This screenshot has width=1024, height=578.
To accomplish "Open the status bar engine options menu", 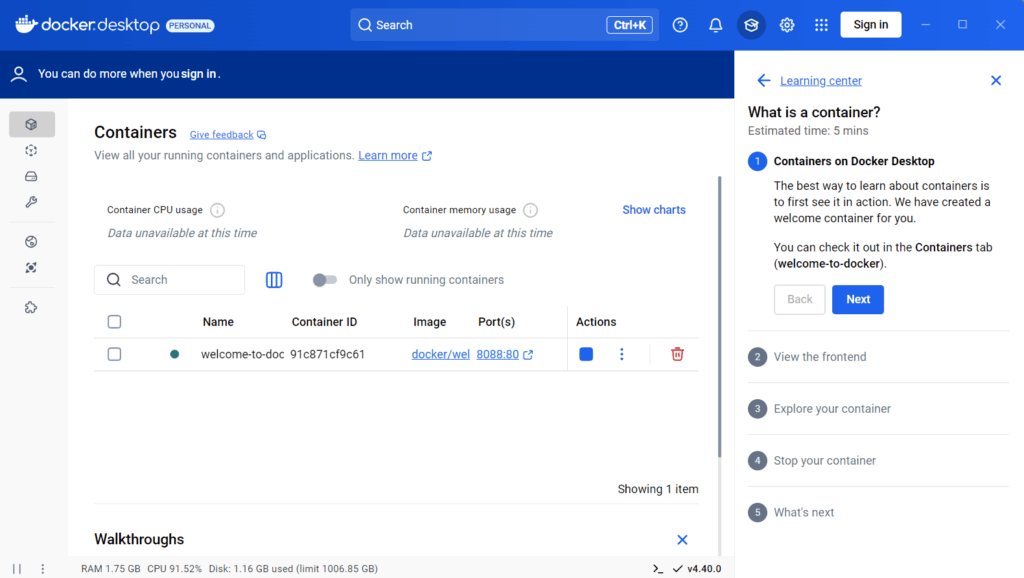I will point(43,569).
